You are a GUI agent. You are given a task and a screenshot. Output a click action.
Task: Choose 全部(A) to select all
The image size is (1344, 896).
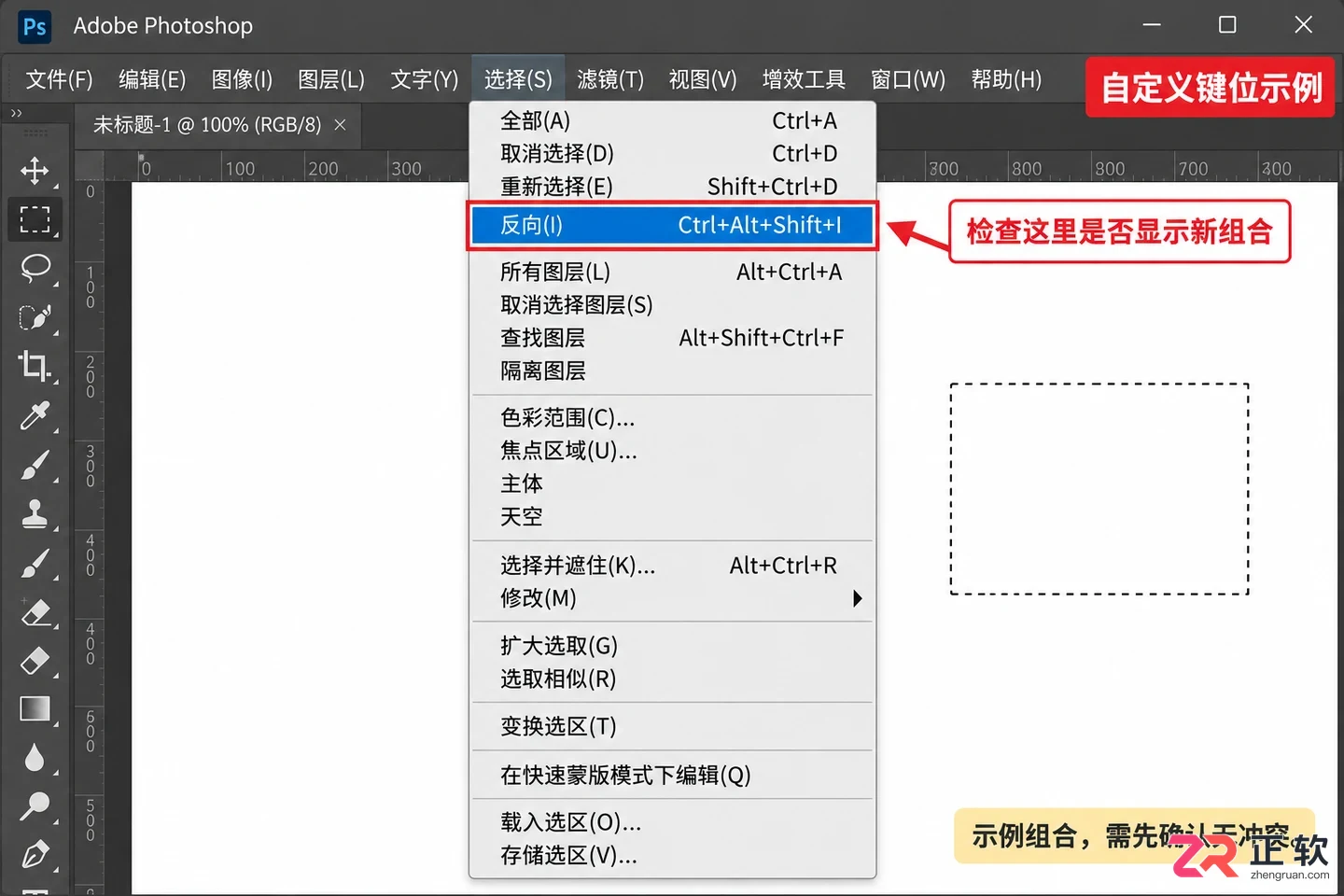672,121
